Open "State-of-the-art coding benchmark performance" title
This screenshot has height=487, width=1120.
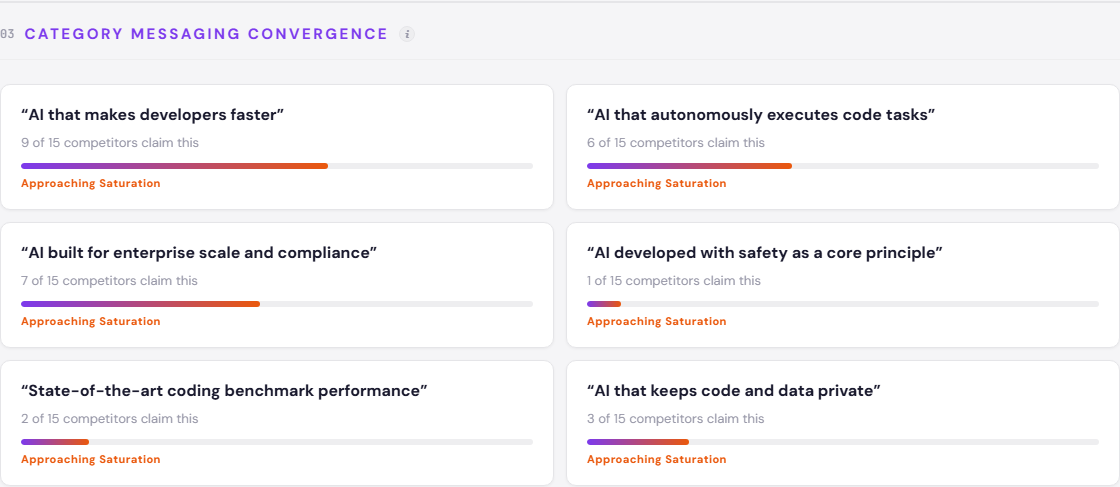pyautogui.click(x=224, y=391)
